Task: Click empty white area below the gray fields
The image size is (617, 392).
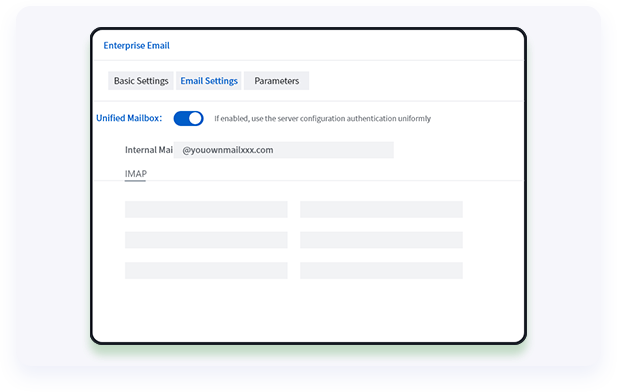Action: pos(308,311)
